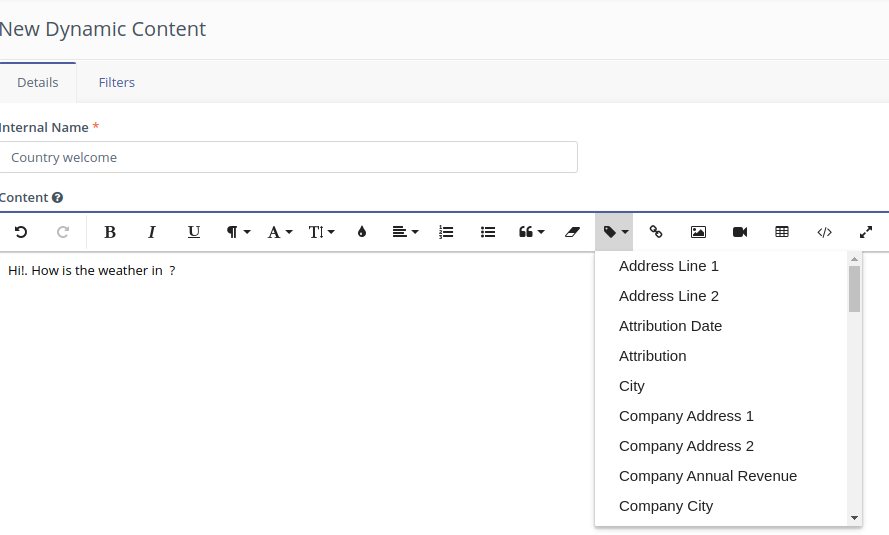Apply italic formatting
The height and width of the screenshot is (535, 889).
coord(152,232)
